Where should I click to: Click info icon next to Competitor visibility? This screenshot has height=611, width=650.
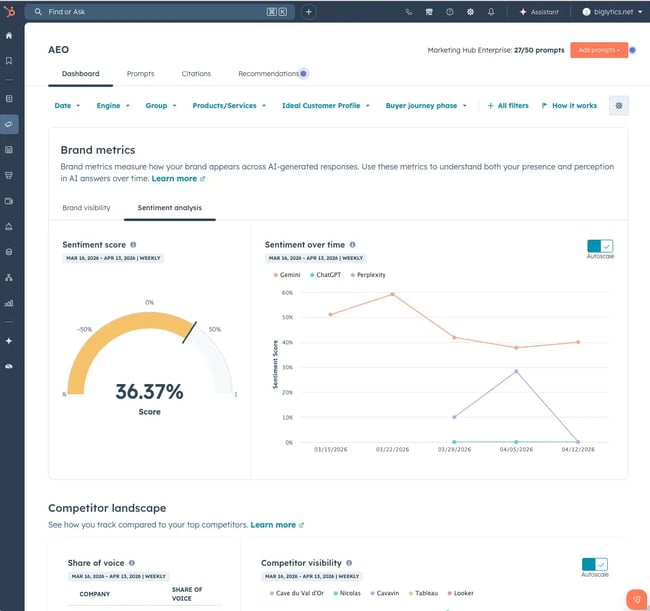(x=349, y=563)
